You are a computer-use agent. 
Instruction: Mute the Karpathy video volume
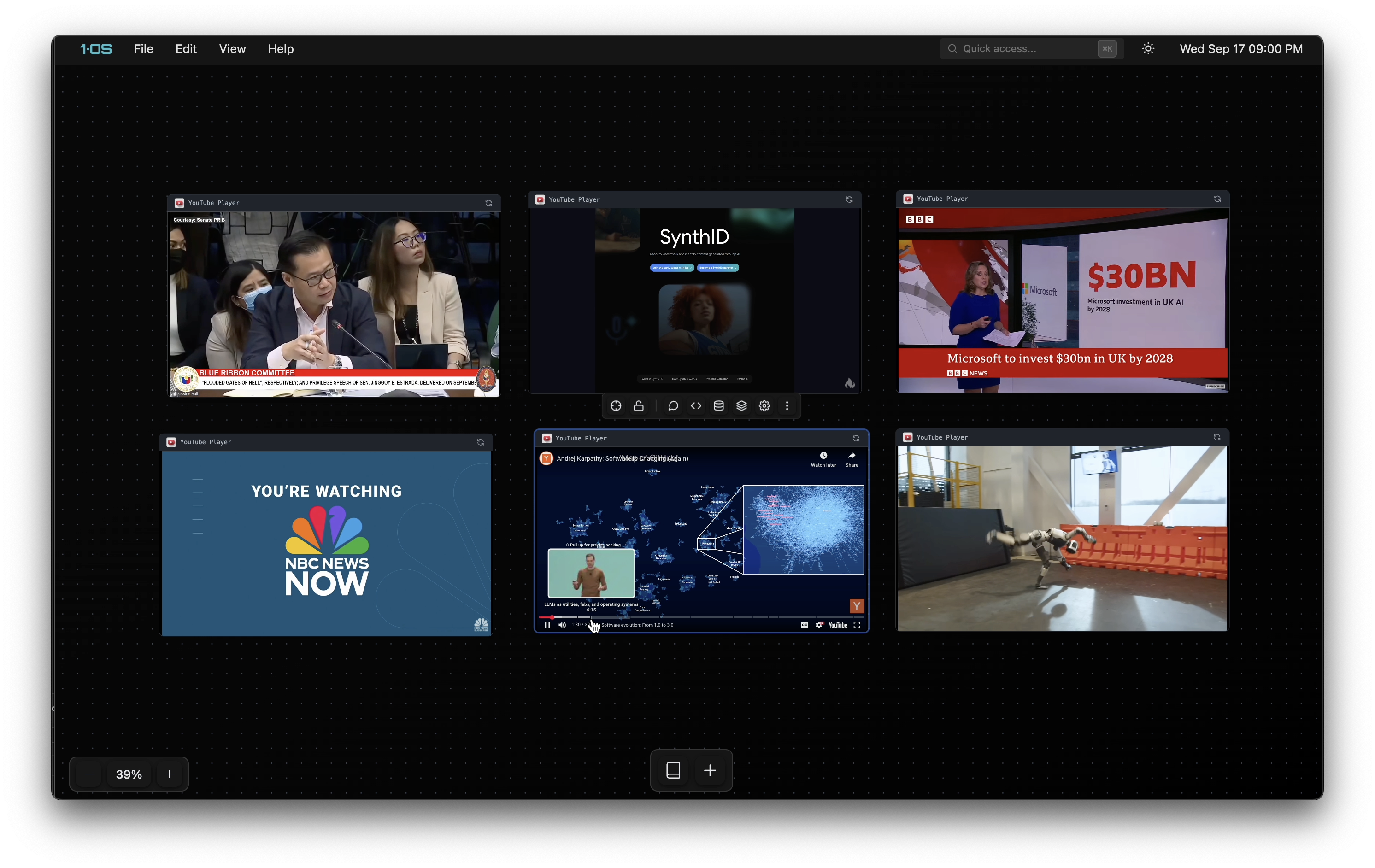coord(562,625)
